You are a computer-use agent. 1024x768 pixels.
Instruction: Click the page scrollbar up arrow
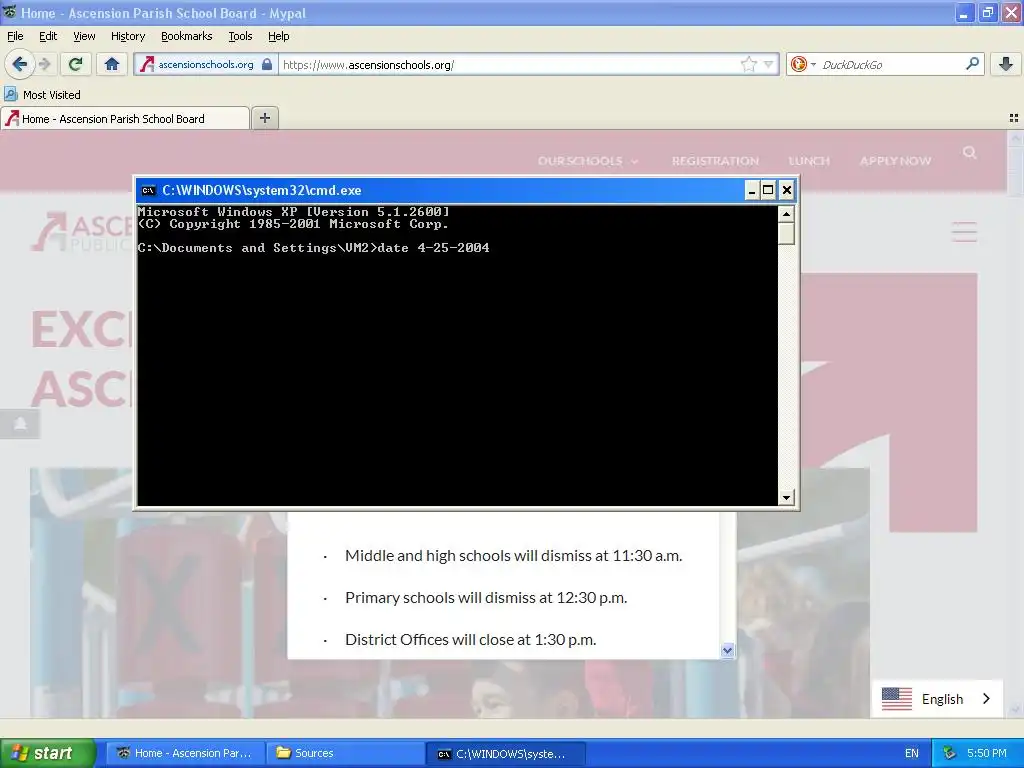[1016, 137]
